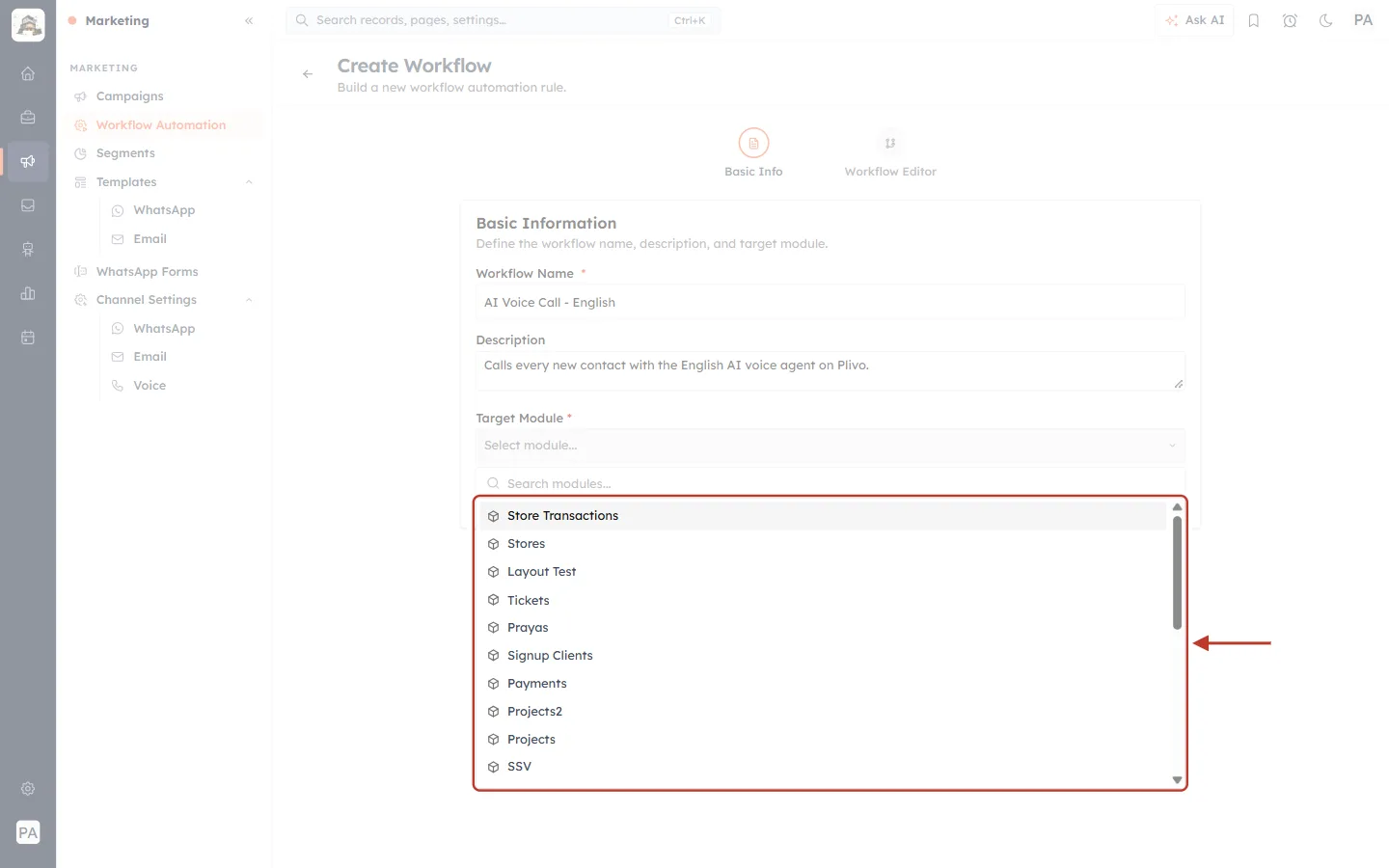This screenshot has height=868, width=1389.
Task: Collapse the sidebar with the double chevron
Action: click(249, 20)
